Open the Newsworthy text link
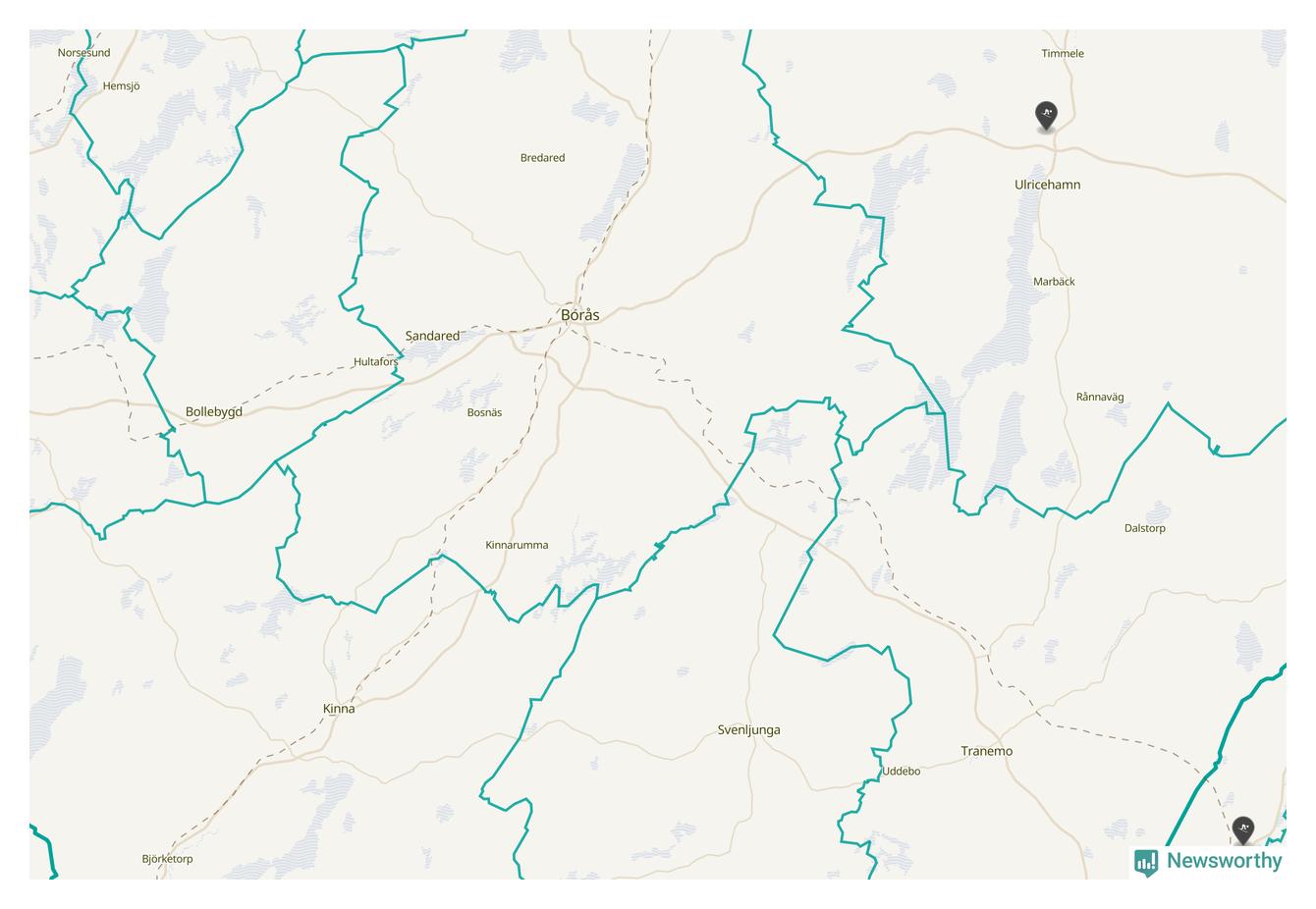The height and width of the screenshot is (909, 1316). (1224, 861)
